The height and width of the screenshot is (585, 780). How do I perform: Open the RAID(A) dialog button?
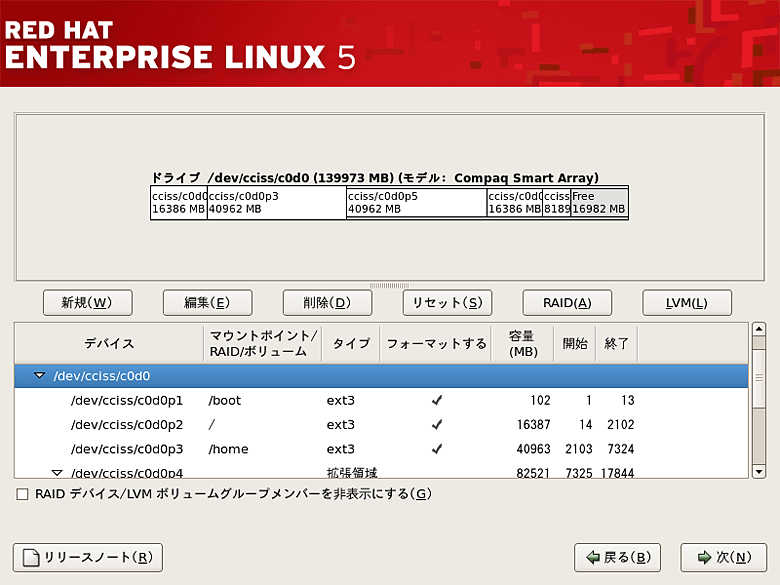click(567, 303)
